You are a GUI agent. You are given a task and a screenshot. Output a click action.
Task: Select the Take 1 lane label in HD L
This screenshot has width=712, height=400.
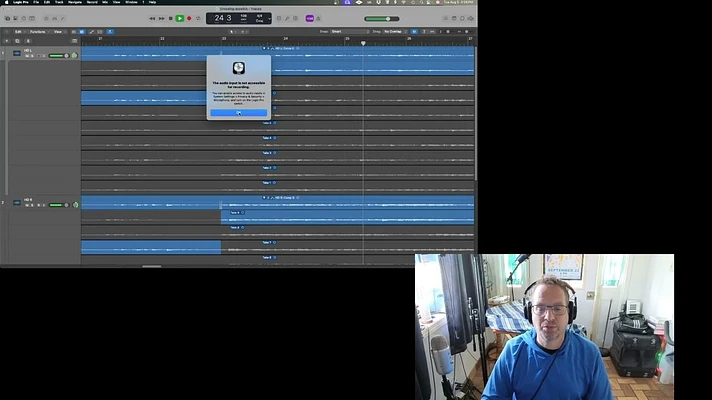click(x=267, y=183)
